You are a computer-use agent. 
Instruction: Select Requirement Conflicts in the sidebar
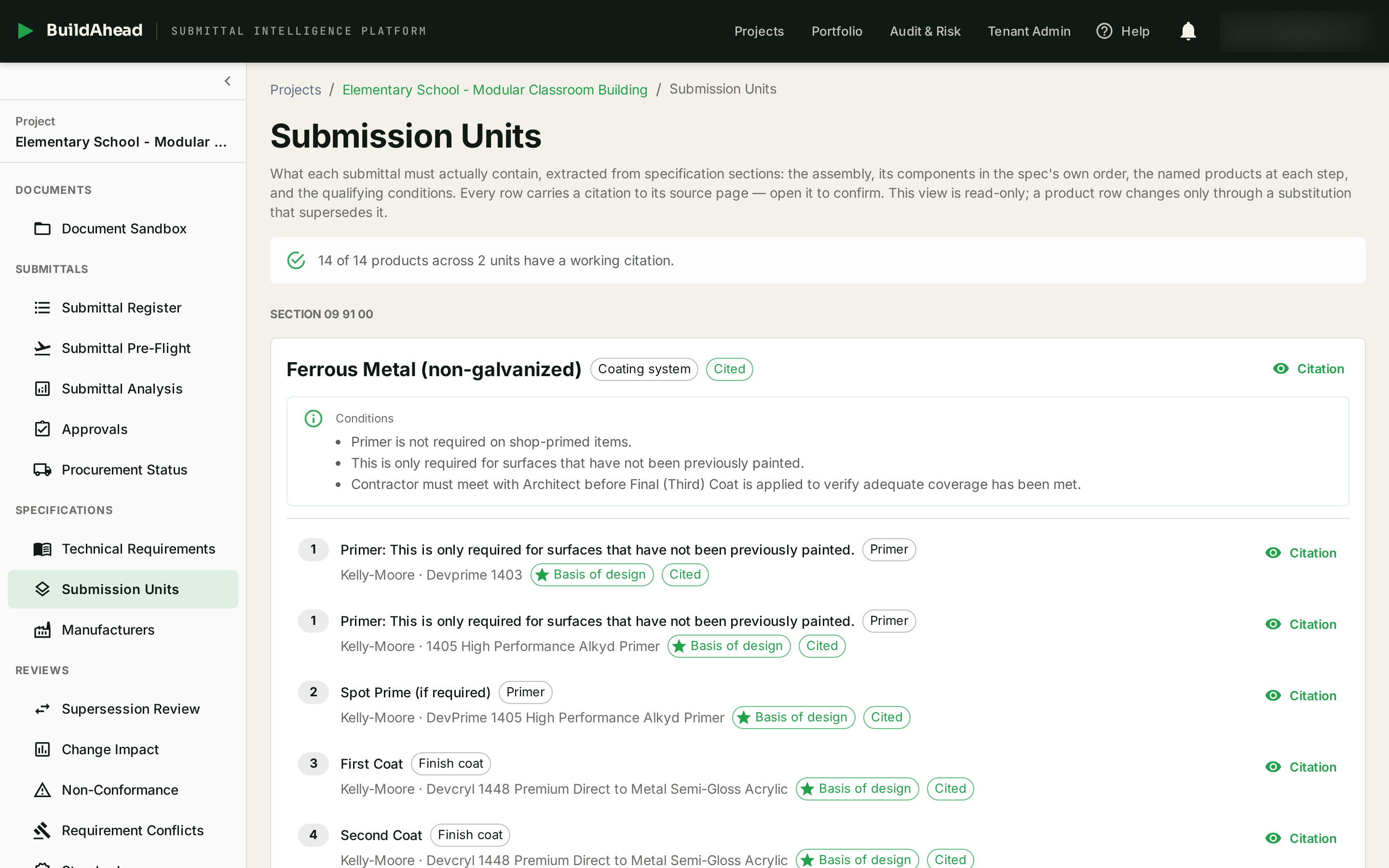click(123, 830)
